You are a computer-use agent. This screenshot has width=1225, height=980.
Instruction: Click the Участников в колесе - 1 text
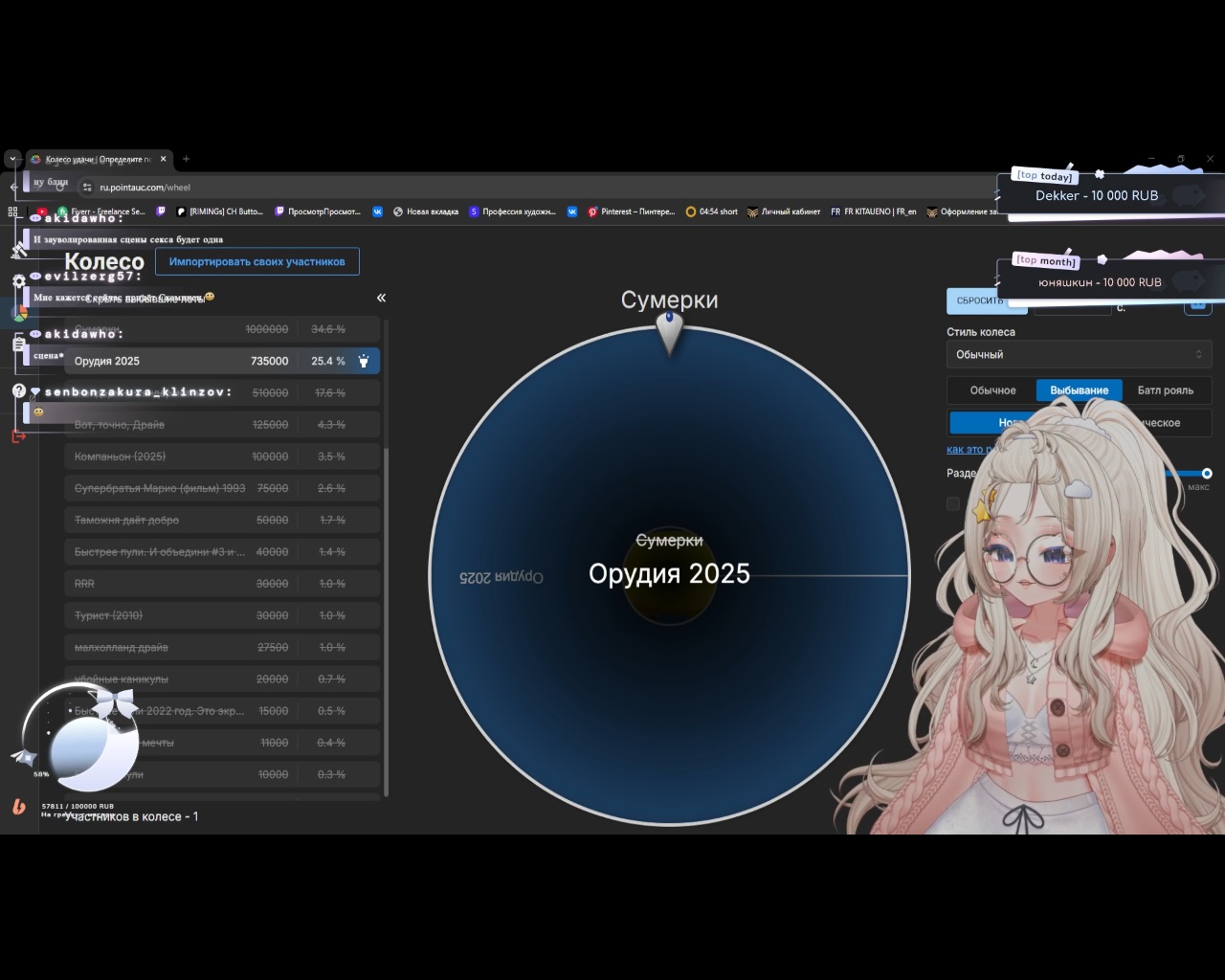(x=132, y=816)
